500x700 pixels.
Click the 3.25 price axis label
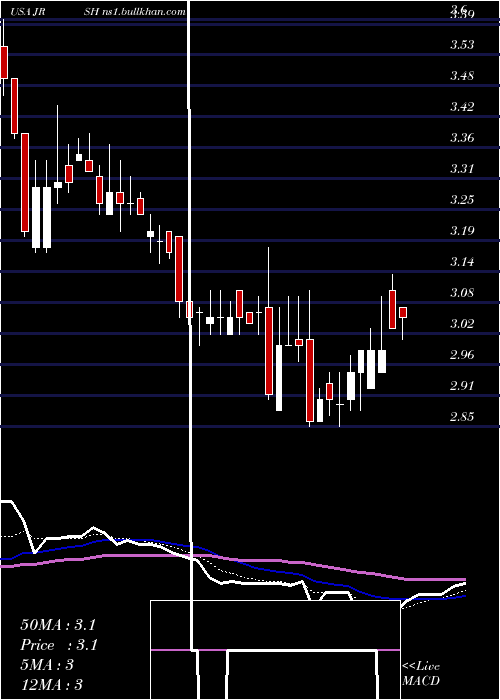click(x=462, y=200)
